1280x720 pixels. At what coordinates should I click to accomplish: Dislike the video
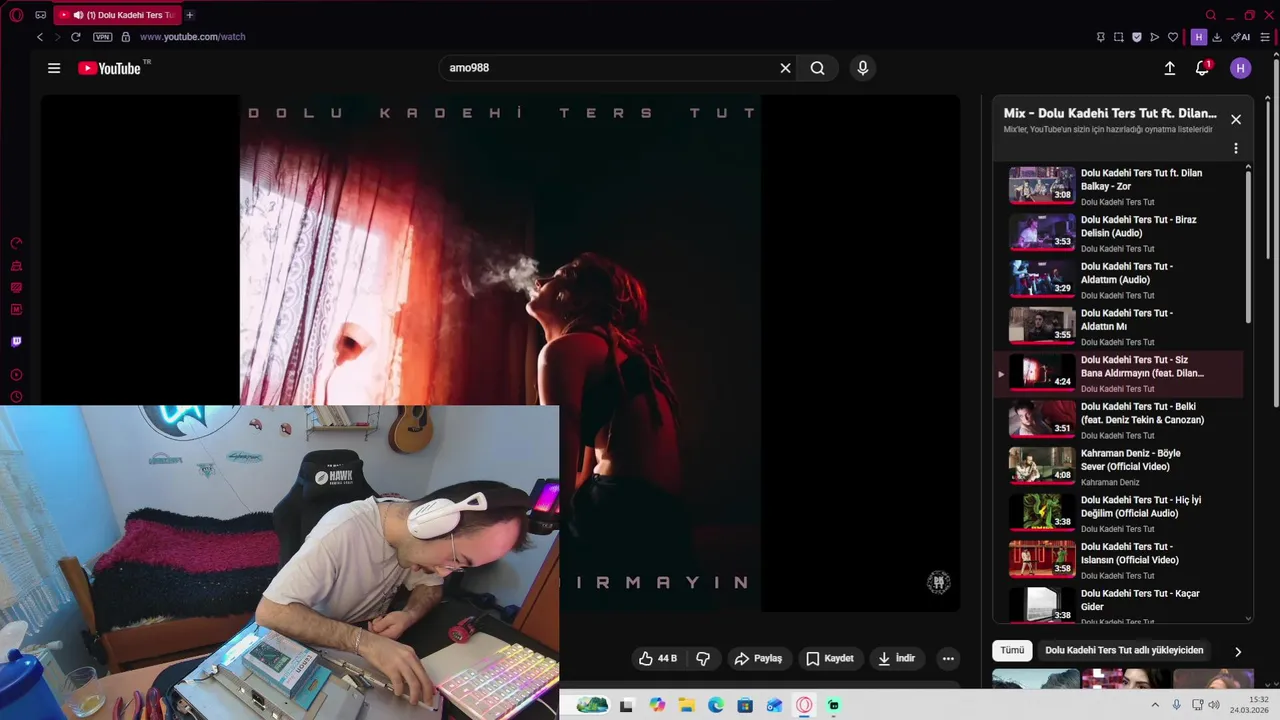703,658
